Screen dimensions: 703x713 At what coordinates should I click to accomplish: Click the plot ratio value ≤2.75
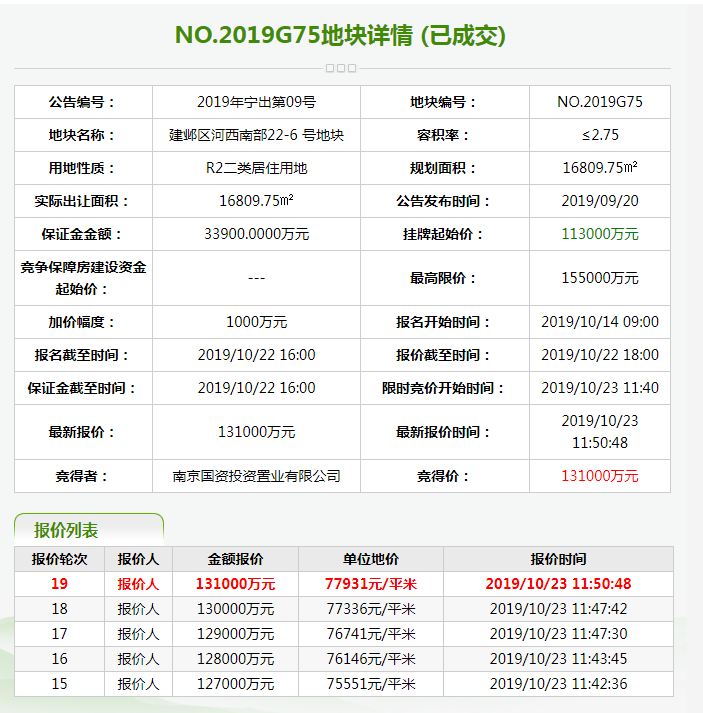600,135
